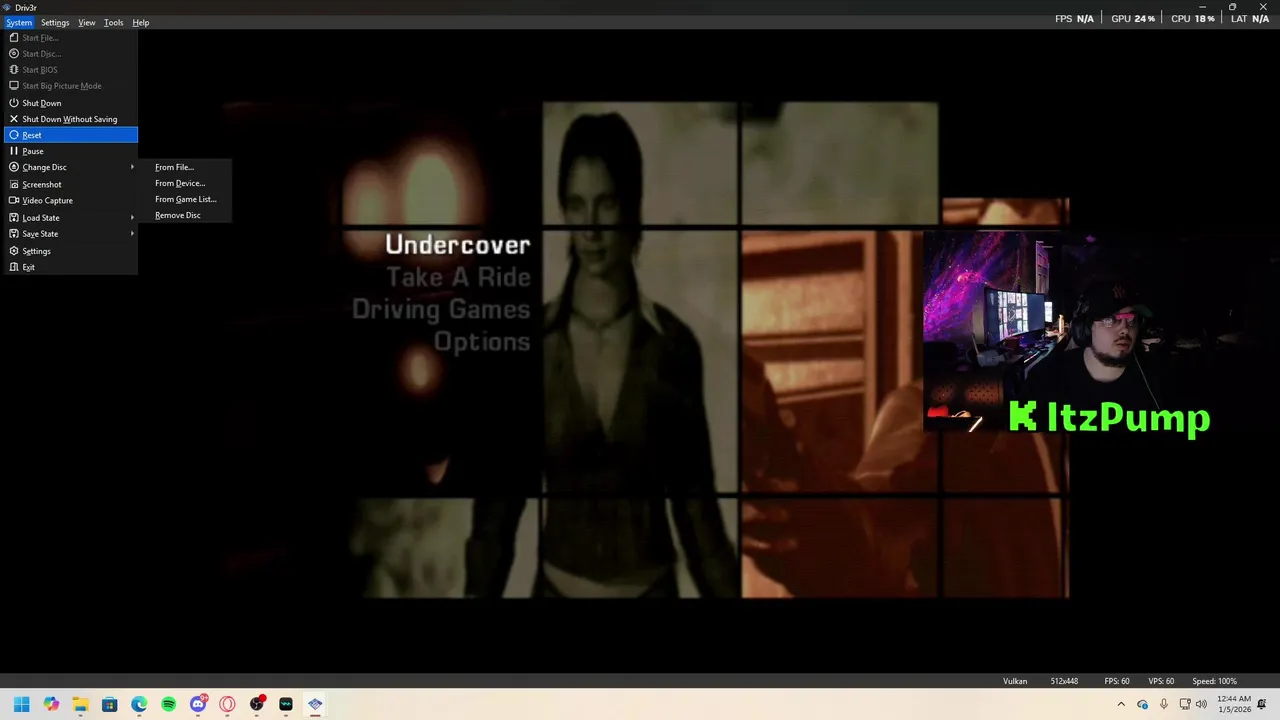Choose Start Disc... in System menu
This screenshot has width=1280, height=720.
(x=70, y=54)
